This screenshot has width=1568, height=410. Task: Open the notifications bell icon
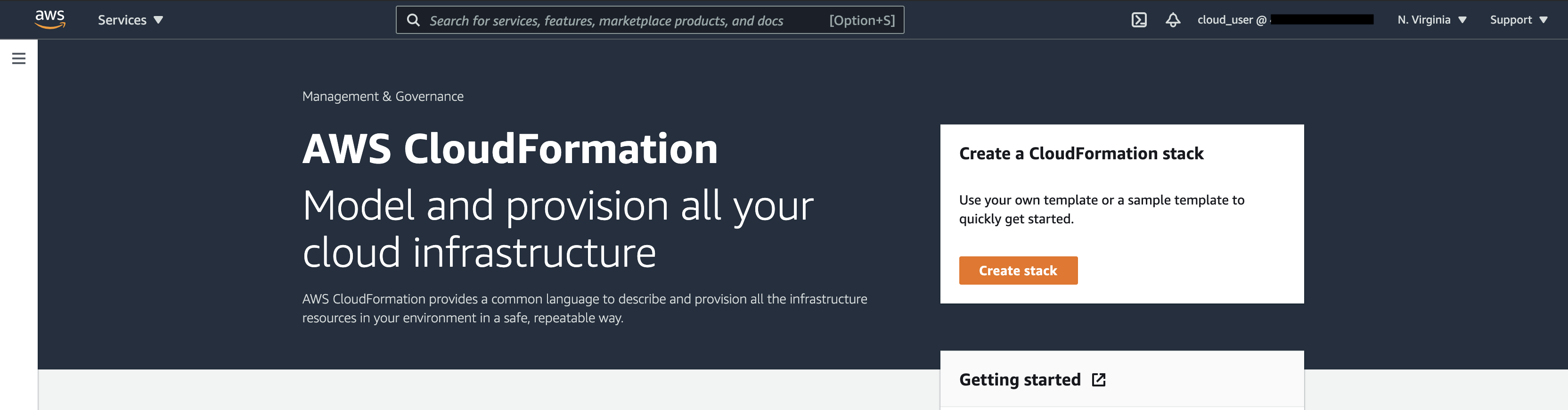(x=1173, y=20)
